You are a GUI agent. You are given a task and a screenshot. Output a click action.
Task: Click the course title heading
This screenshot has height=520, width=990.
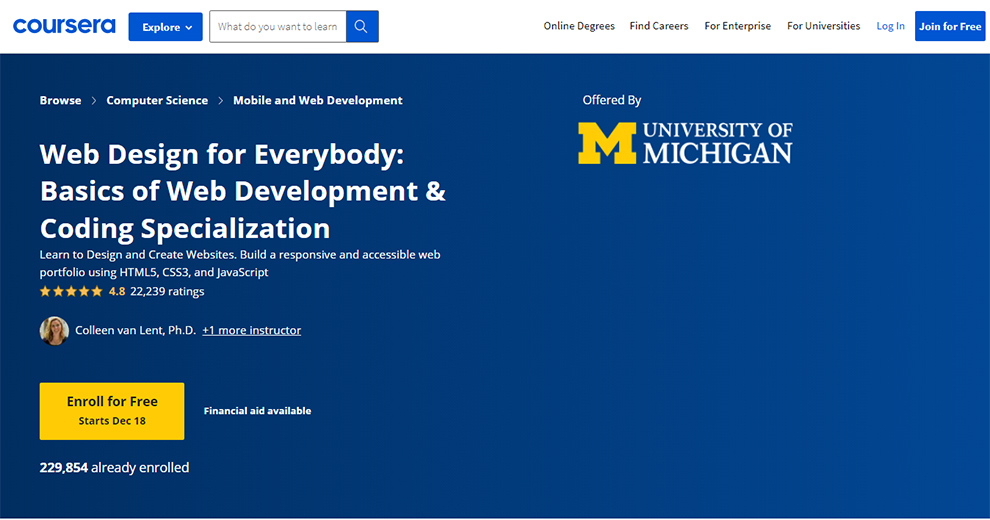click(x=242, y=191)
